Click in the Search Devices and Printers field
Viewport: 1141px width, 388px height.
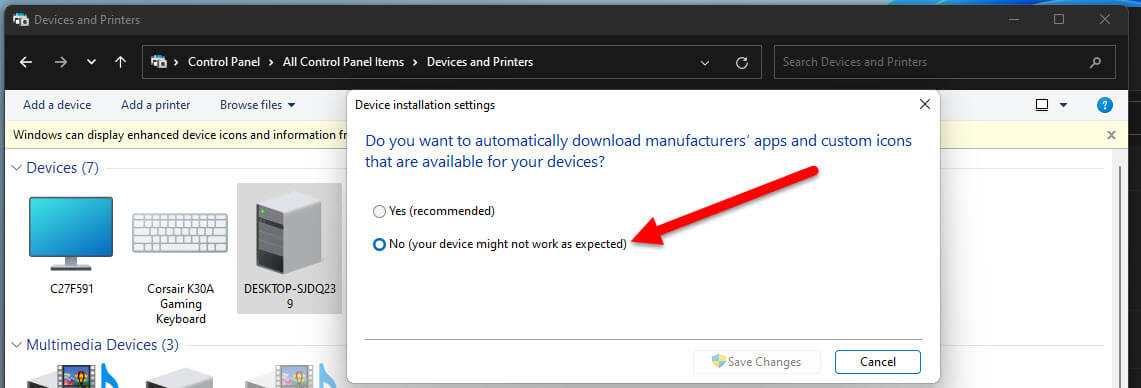pyautogui.click(x=931, y=63)
